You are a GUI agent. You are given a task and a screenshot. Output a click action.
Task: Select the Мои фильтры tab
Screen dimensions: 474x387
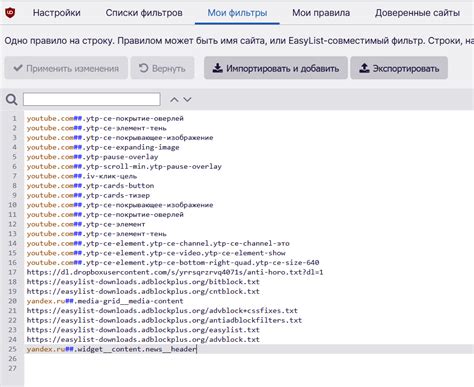[237, 13]
